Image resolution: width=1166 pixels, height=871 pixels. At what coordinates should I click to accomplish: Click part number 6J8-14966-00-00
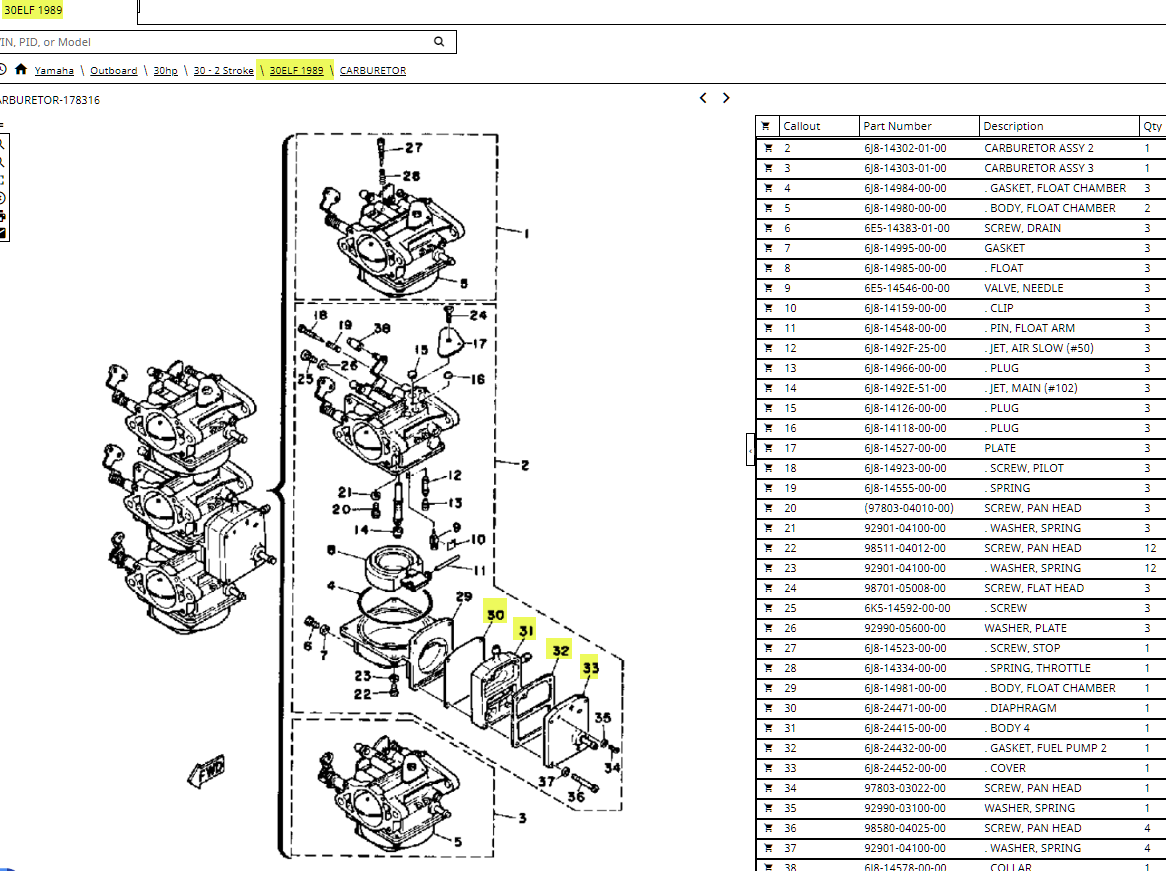(x=905, y=368)
